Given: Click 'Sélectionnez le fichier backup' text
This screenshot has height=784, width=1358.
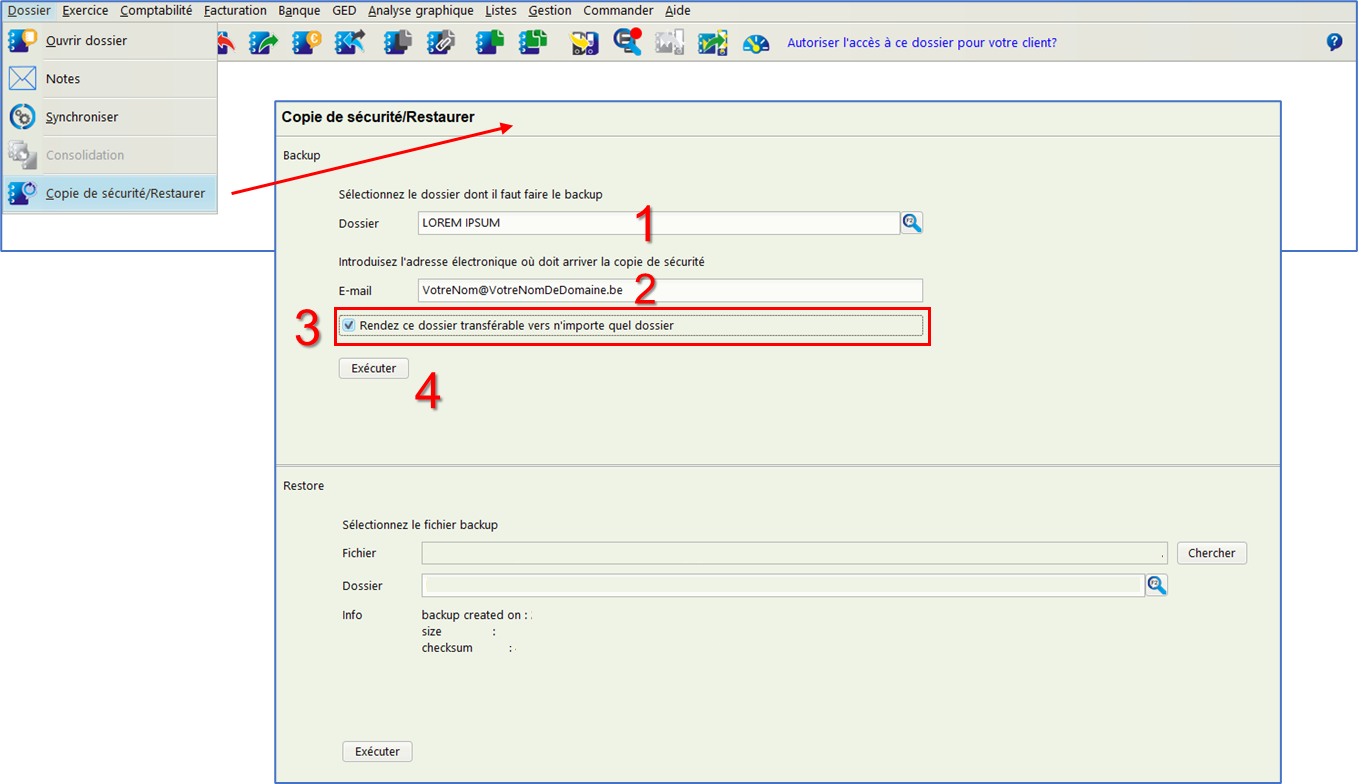Looking at the screenshot, I should click(420, 524).
